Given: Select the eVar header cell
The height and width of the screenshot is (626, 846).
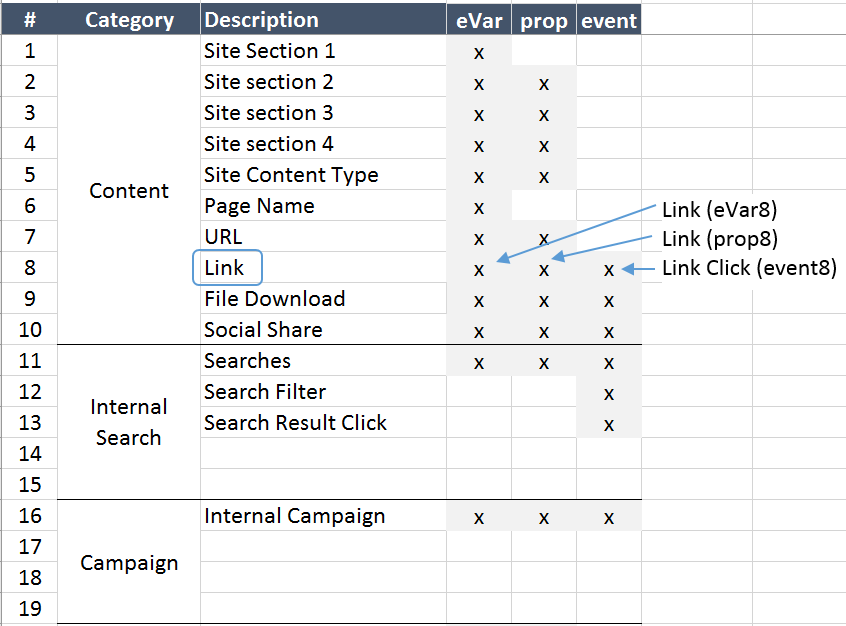Looking at the screenshot, I should pyautogui.click(x=479, y=19).
